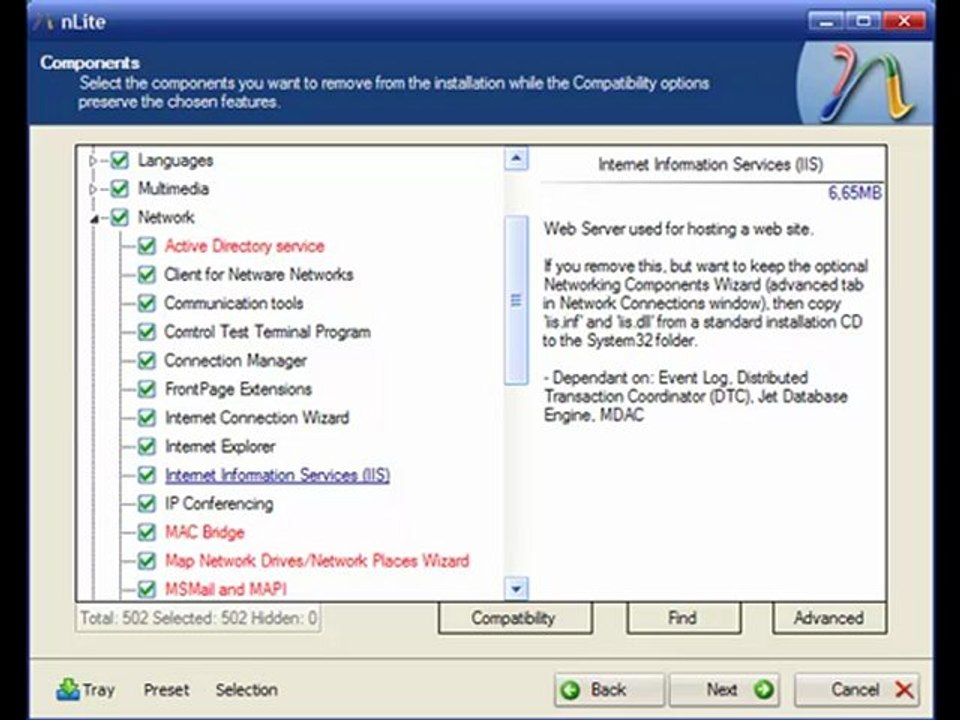
Task: Select the FrontPage Extensions label
Action: point(238,389)
